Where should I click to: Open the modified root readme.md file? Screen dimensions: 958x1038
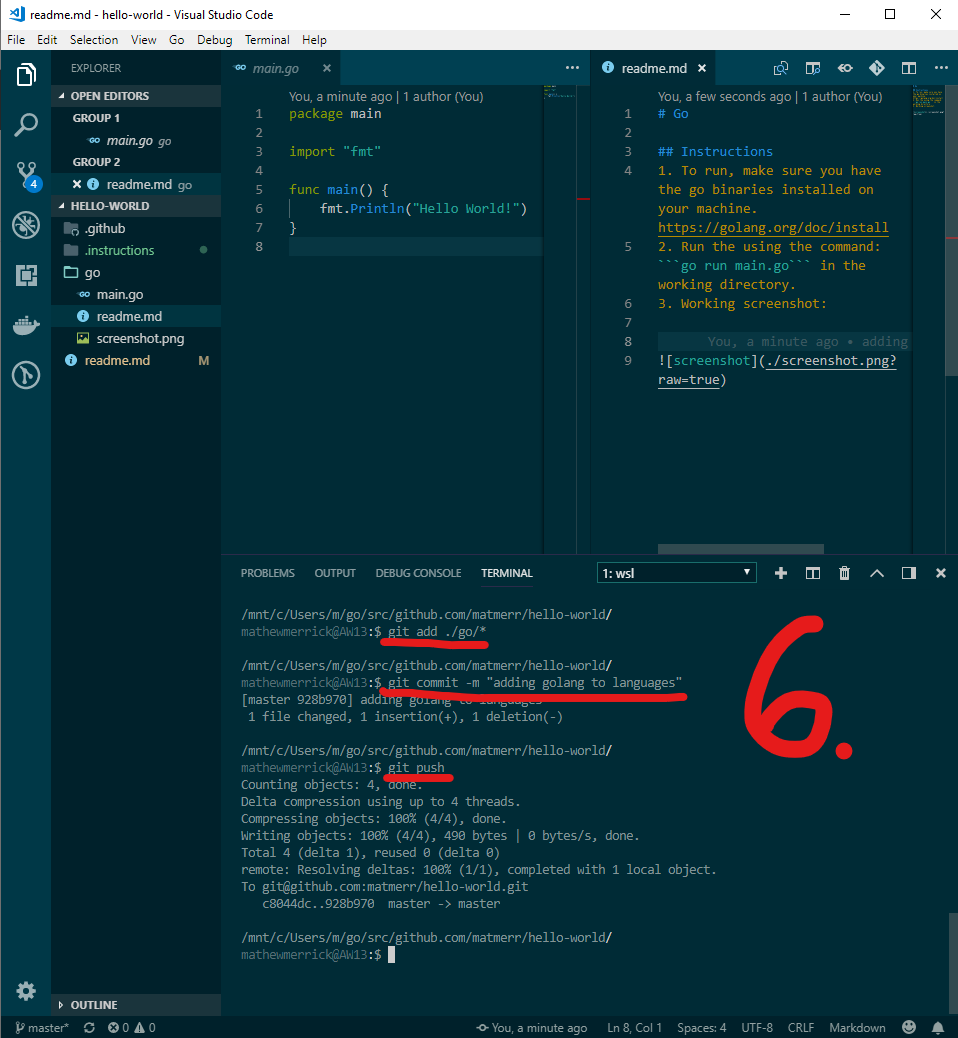click(x=136, y=360)
